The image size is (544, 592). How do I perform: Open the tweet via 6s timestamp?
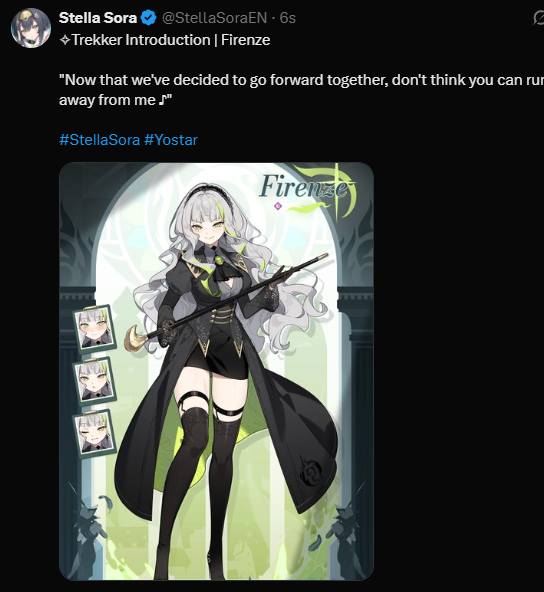point(287,18)
